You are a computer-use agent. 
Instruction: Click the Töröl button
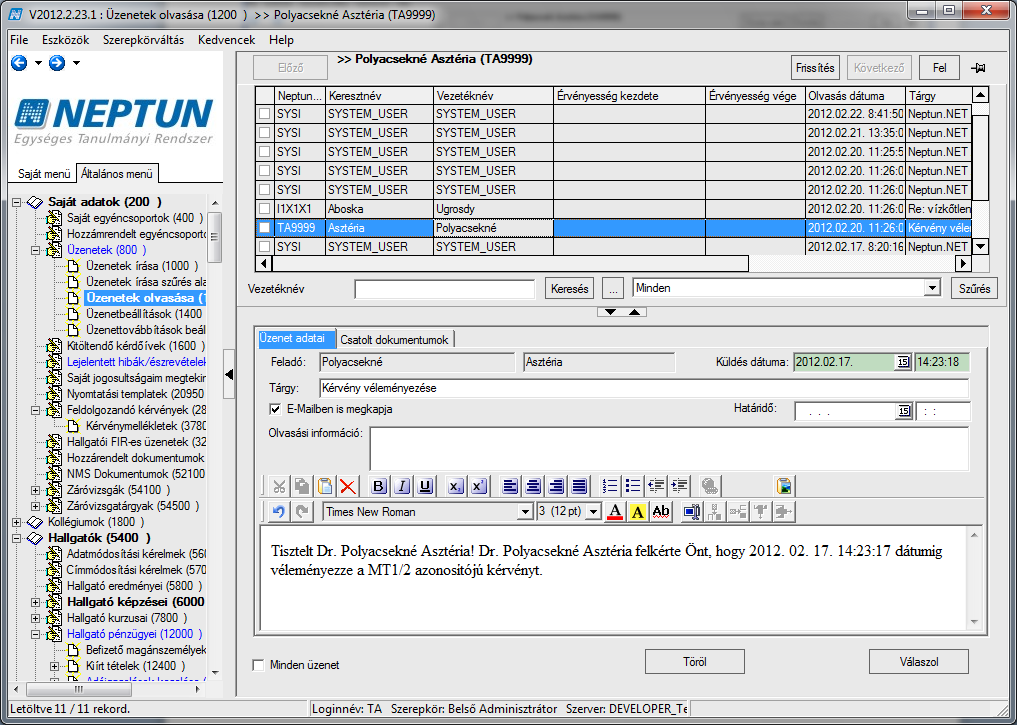(695, 662)
